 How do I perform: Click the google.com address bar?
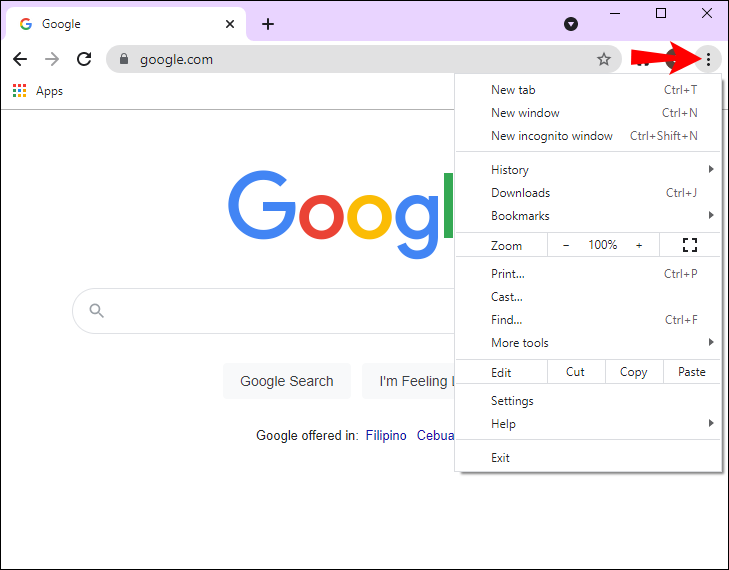(x=364, y=59)
